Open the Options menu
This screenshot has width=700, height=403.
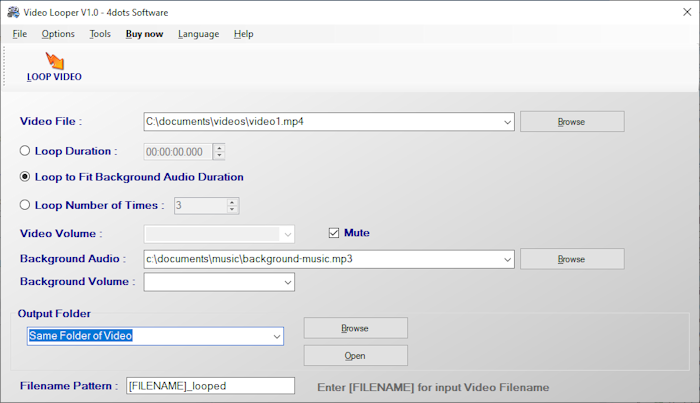(x=58, y=34)
